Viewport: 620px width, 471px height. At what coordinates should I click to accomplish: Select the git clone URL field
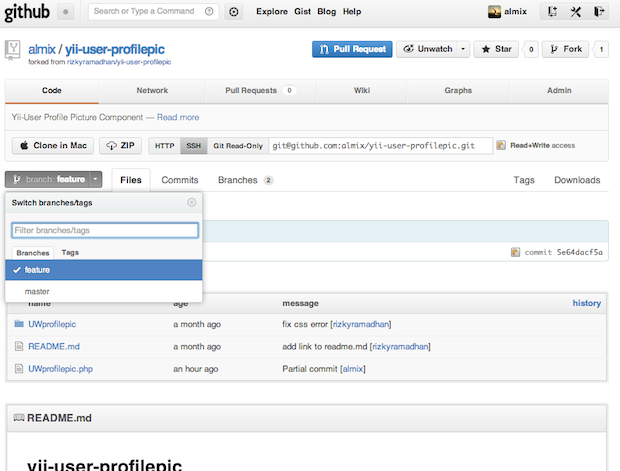[x=381, y=146]
